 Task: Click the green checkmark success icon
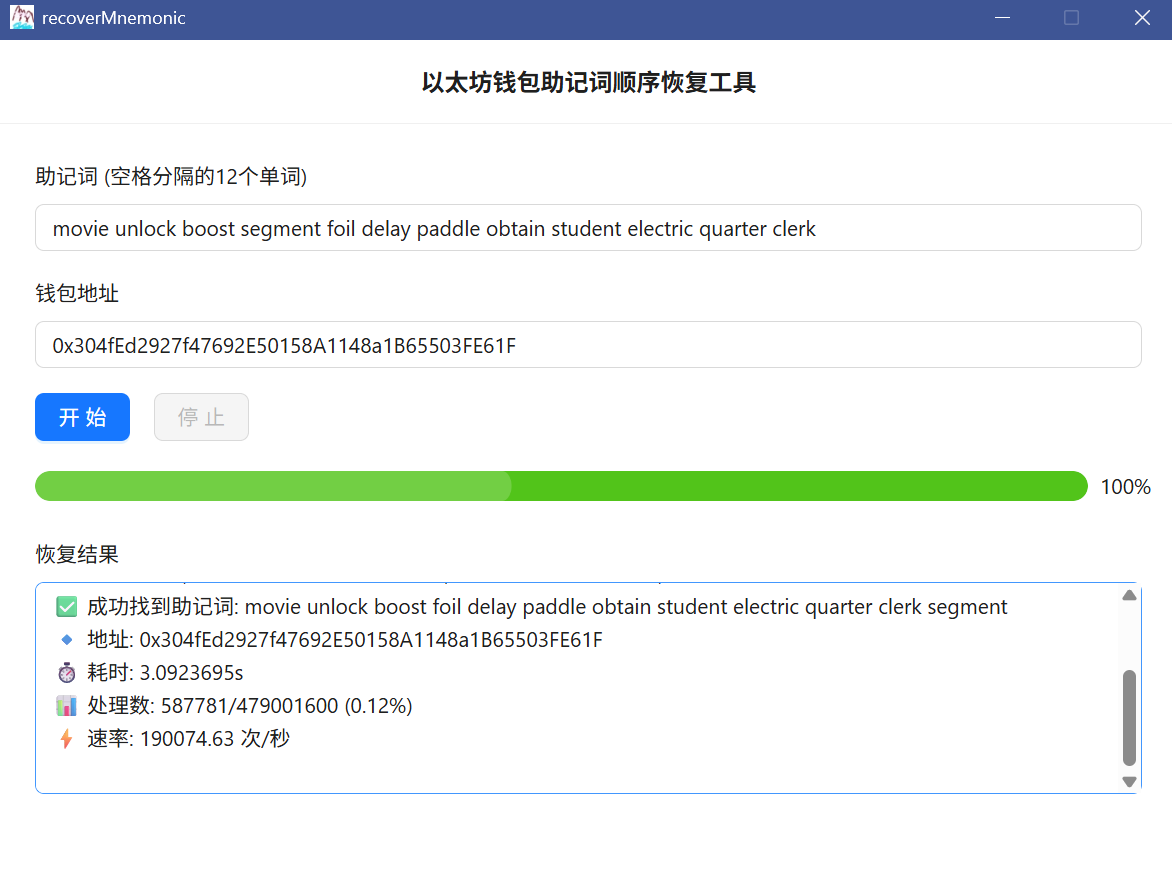tap(67, 607)
